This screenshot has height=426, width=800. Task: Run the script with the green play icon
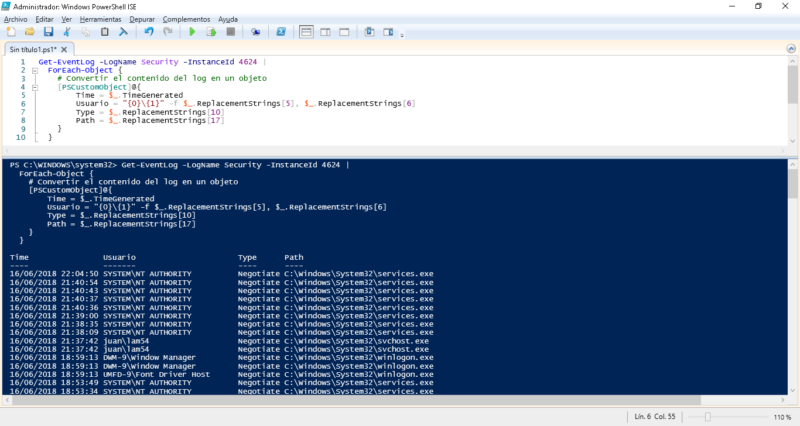192,32
